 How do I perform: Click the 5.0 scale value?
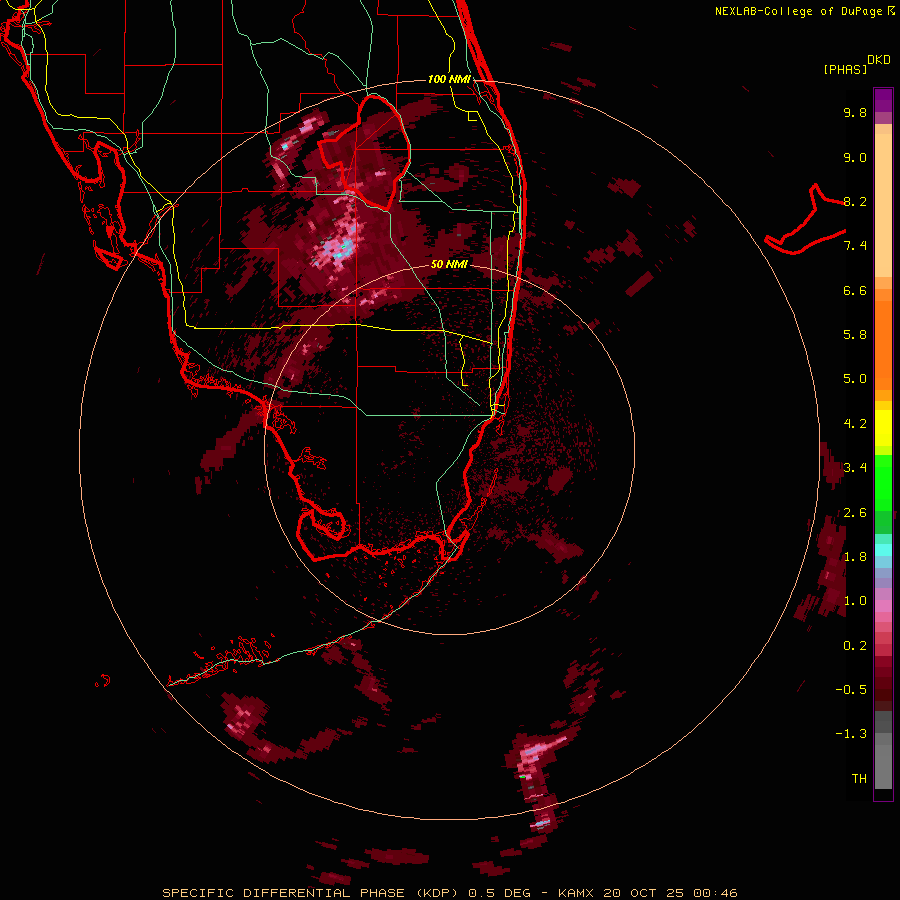pos(855,379)
